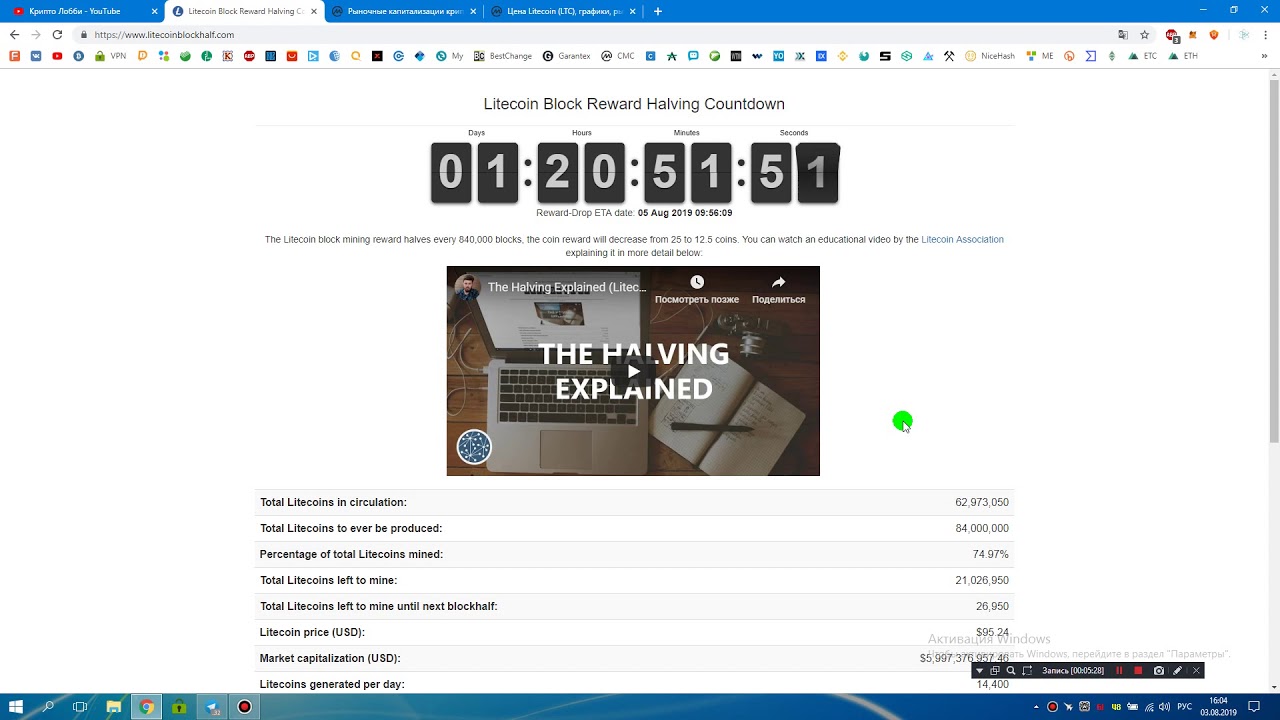Pause the screen recording
1280x720 pixels.
point(1119,670)
